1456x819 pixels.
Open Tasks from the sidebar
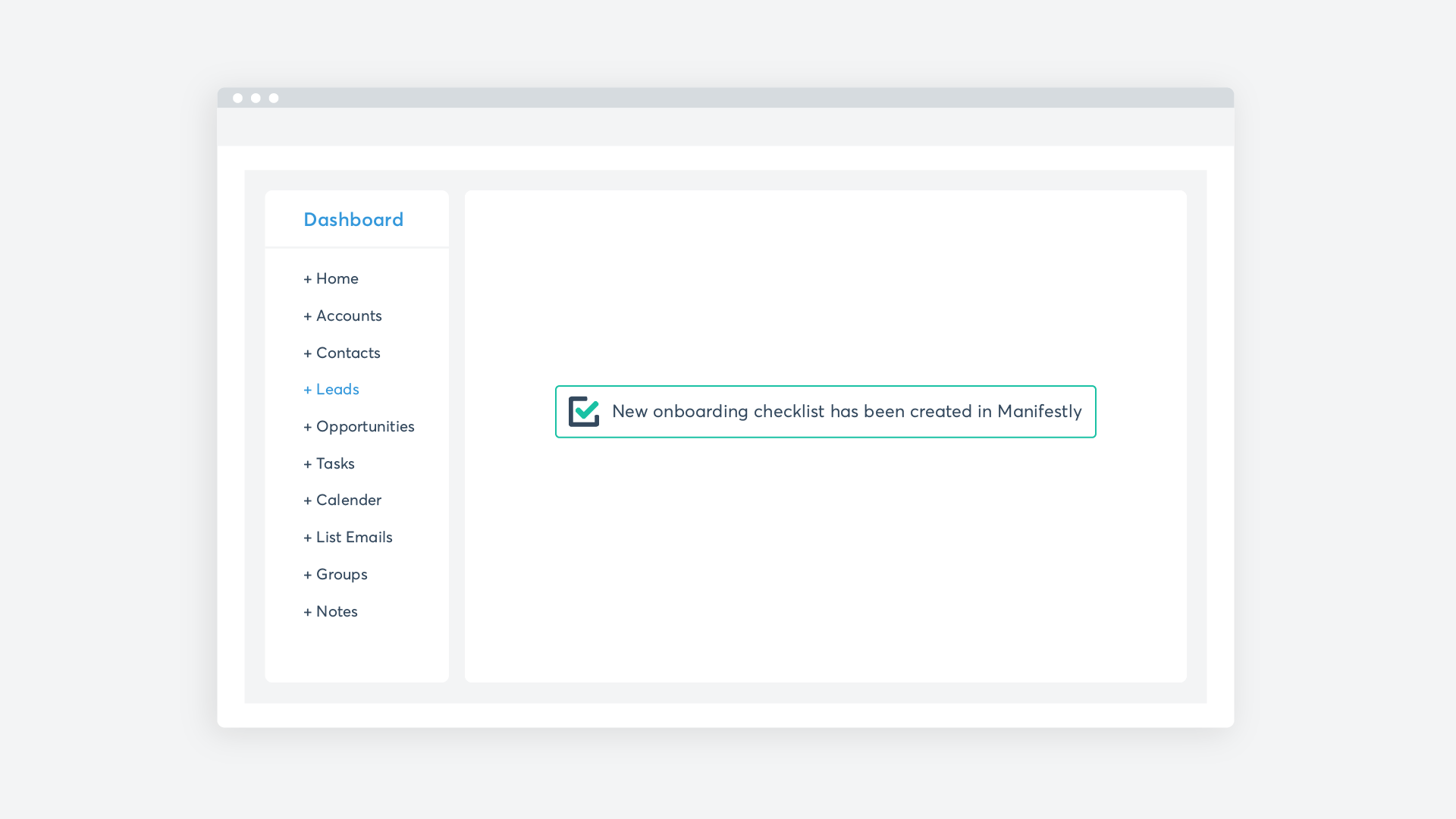click(329, 464)
